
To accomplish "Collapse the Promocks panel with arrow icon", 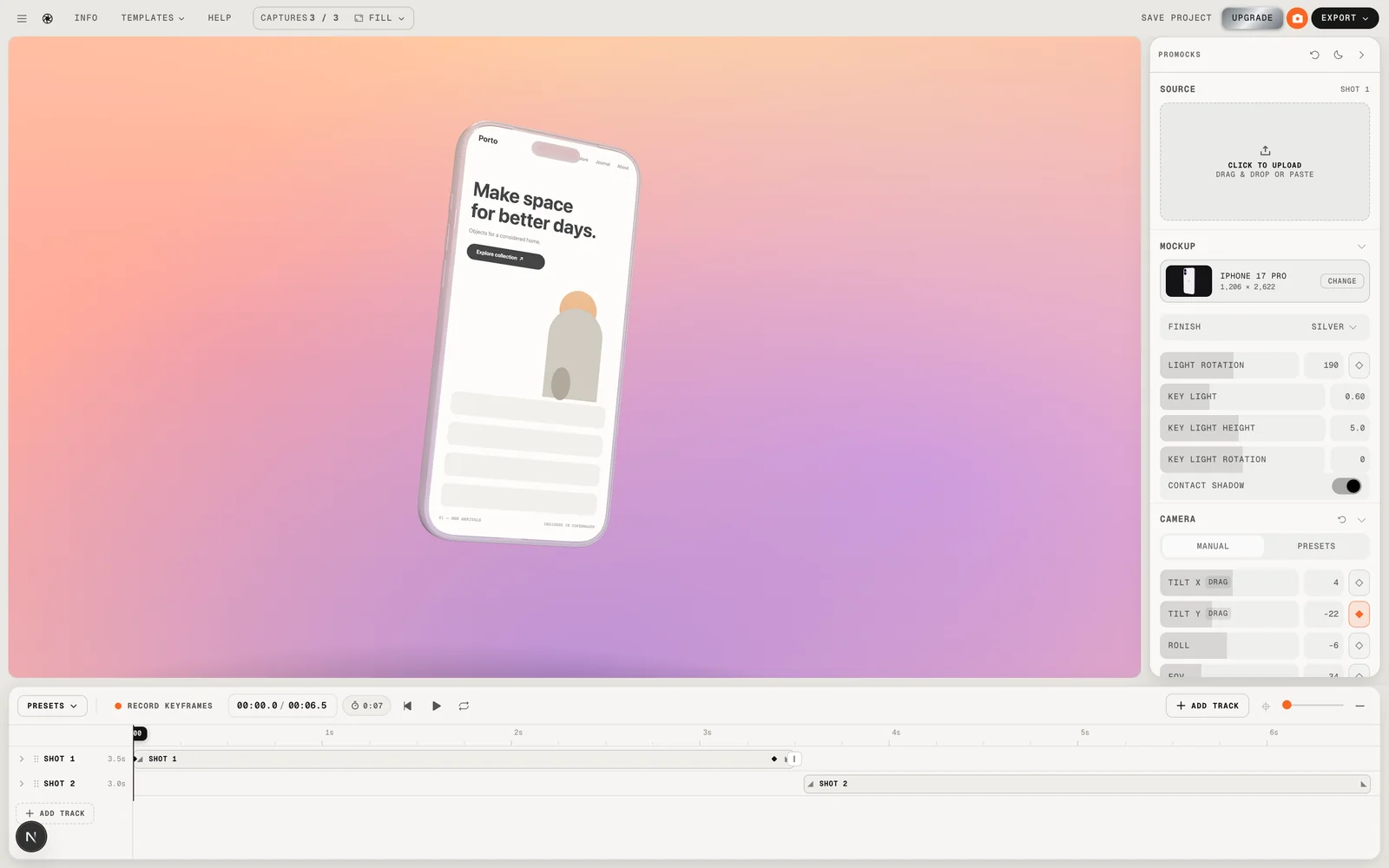I will point(1361,55).
